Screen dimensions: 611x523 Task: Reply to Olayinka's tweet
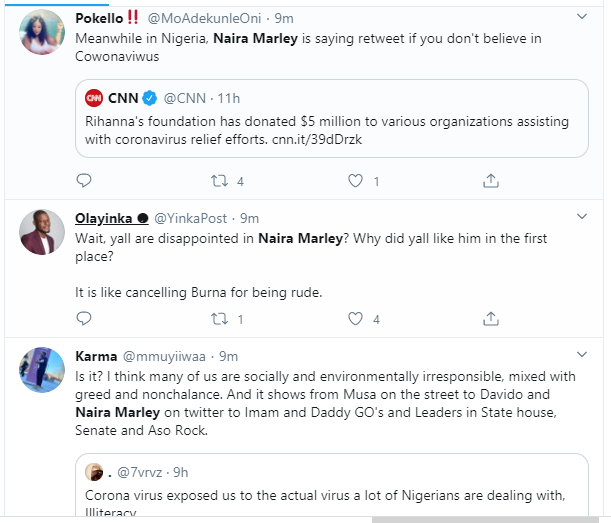click(x=84, y=320)
